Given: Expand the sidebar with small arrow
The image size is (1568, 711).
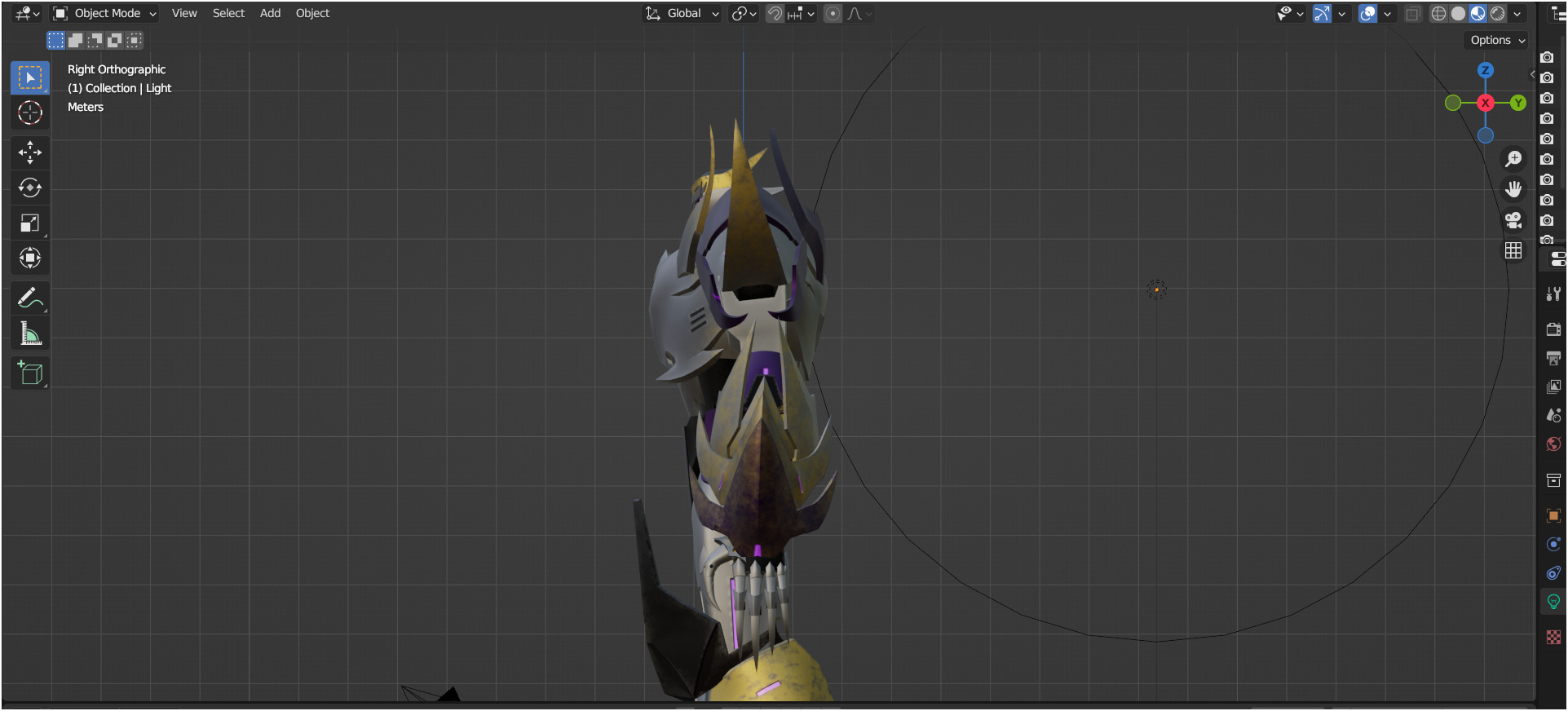Looking at the screenshot, I should point(1532,74).
